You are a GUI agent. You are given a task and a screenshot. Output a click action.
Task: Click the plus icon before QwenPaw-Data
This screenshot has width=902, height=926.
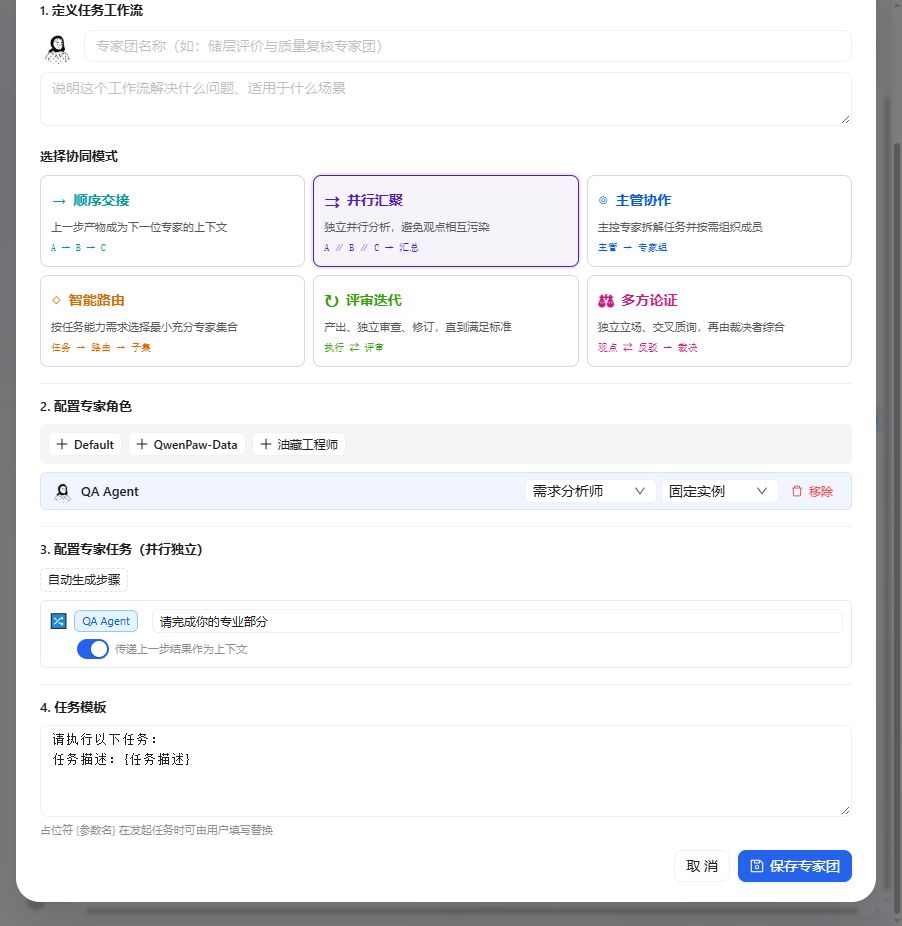(x=141, y=444)
